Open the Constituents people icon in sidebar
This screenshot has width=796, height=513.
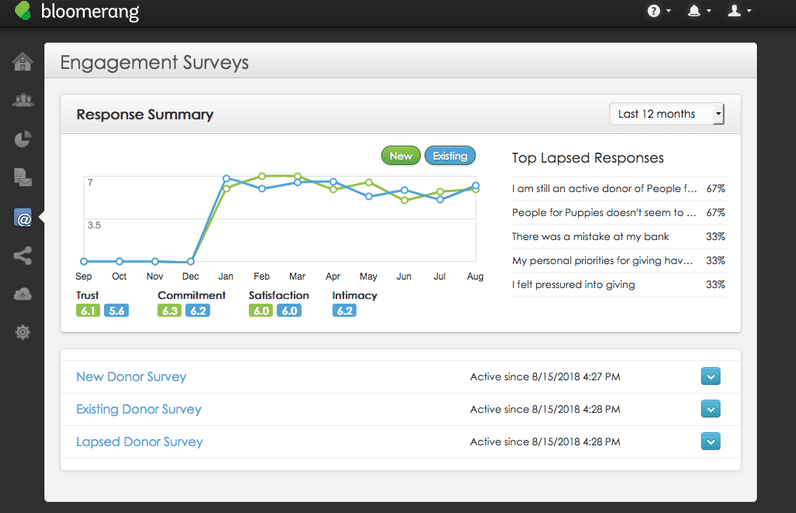click(22, 100)
